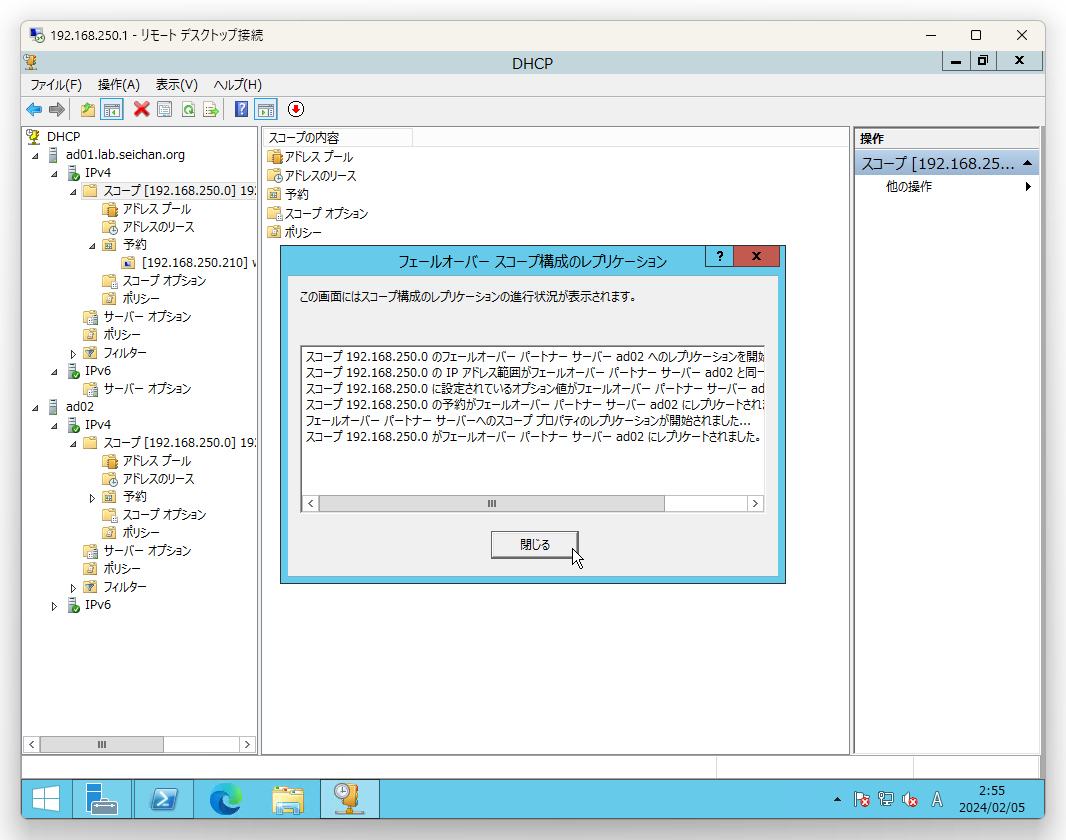Open Server Manager from the taskbar
Image resolution: width=1066 pixels, height=840 pixels.
click(x=101, y=799)
